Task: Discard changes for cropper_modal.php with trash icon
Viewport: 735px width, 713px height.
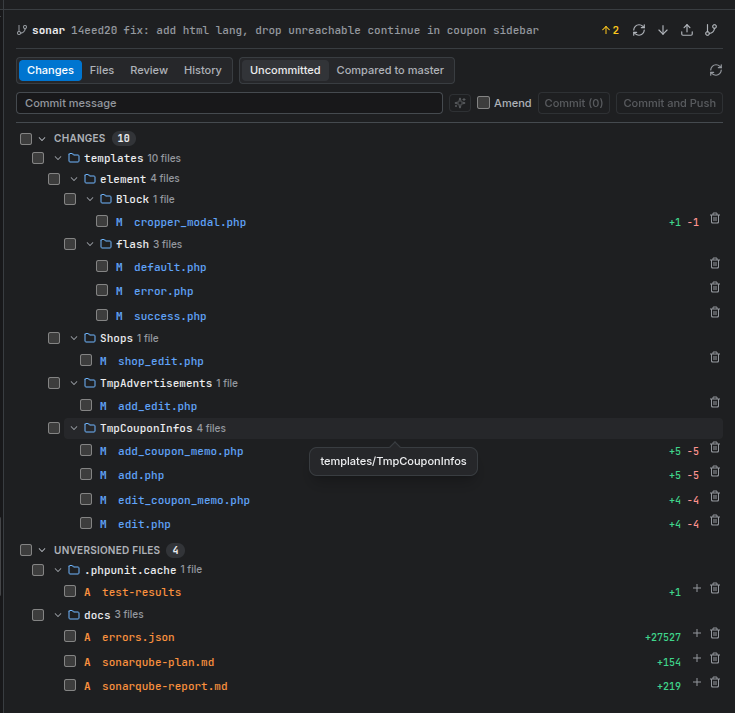Action: point(714,218)
